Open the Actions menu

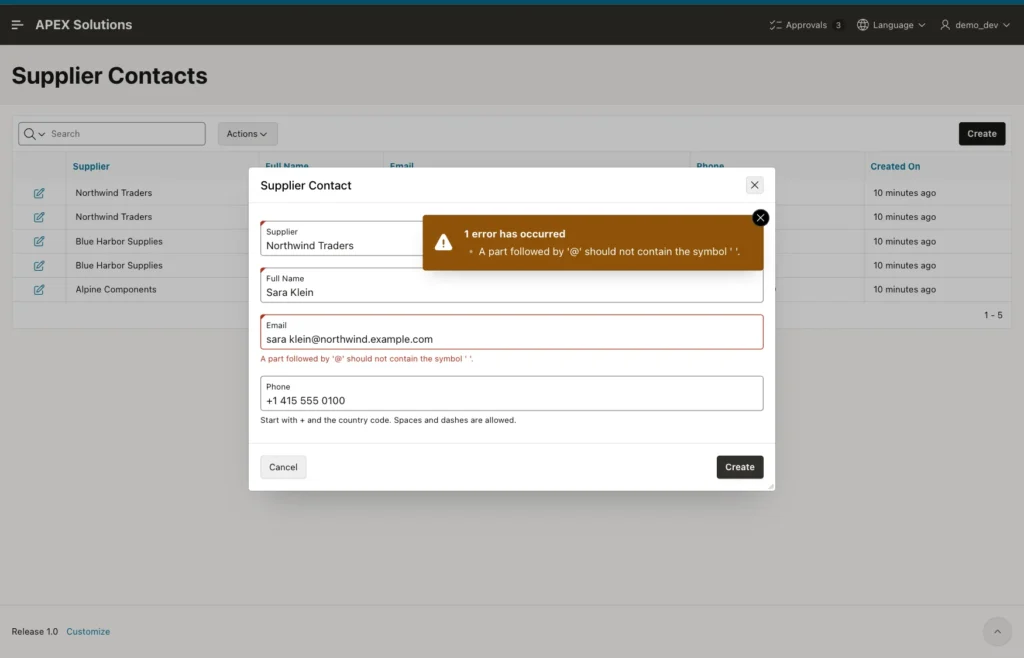click(x=248, y=134)
